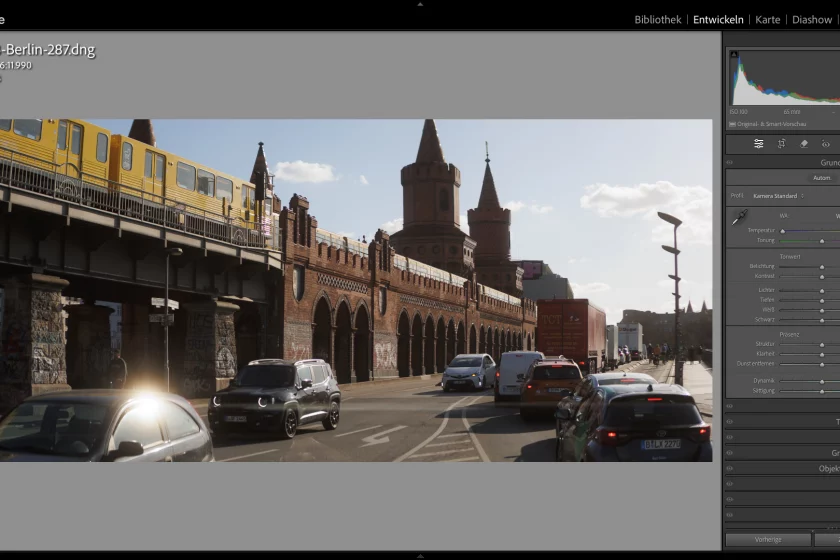Click the Temperatur slider handle

click(783, 231)
